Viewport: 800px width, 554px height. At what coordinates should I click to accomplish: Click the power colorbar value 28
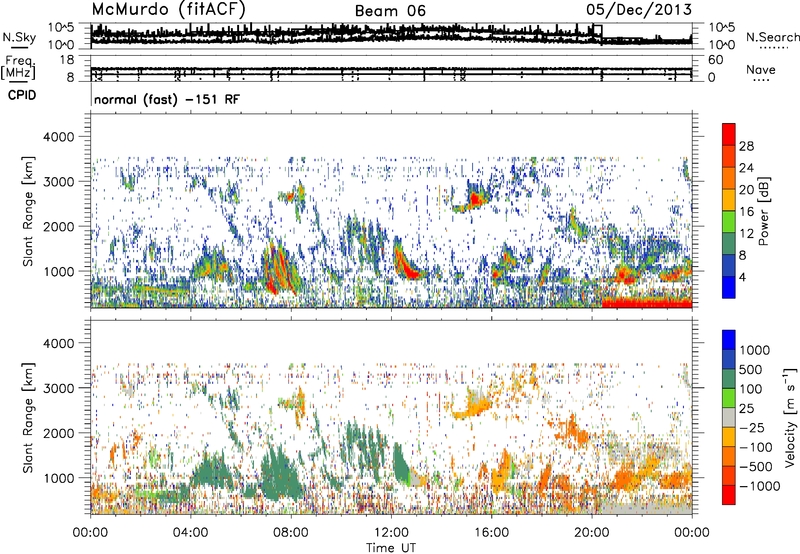coord(746,146)
